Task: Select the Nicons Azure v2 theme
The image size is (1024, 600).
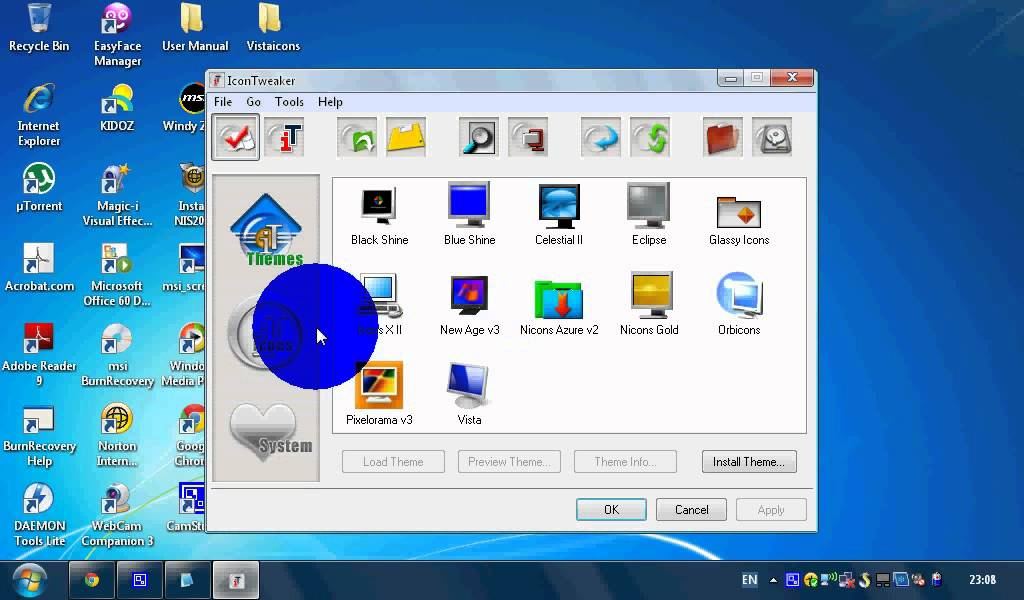Action: tap(559, 307)
